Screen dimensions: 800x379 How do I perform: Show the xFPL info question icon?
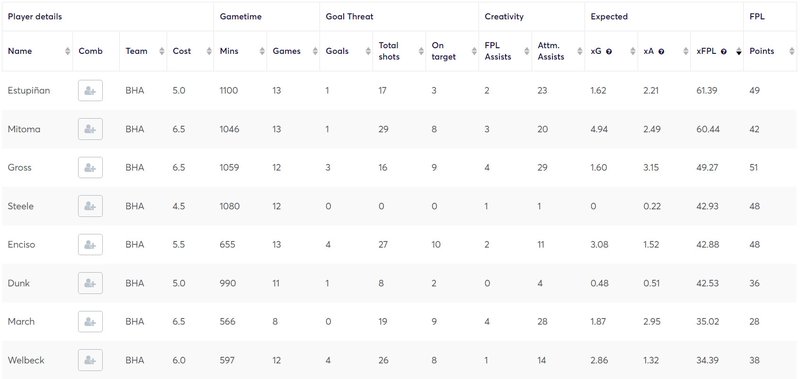[x=723, y=52]
